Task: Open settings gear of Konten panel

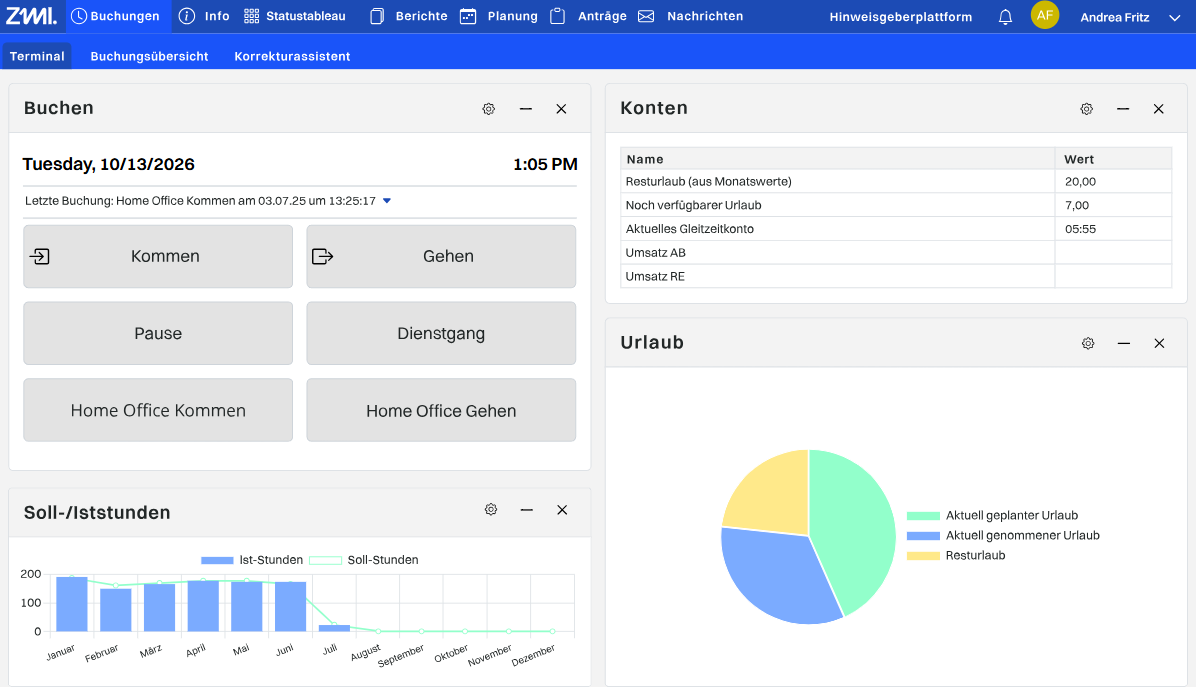Action: click(x=1086, y=109)
